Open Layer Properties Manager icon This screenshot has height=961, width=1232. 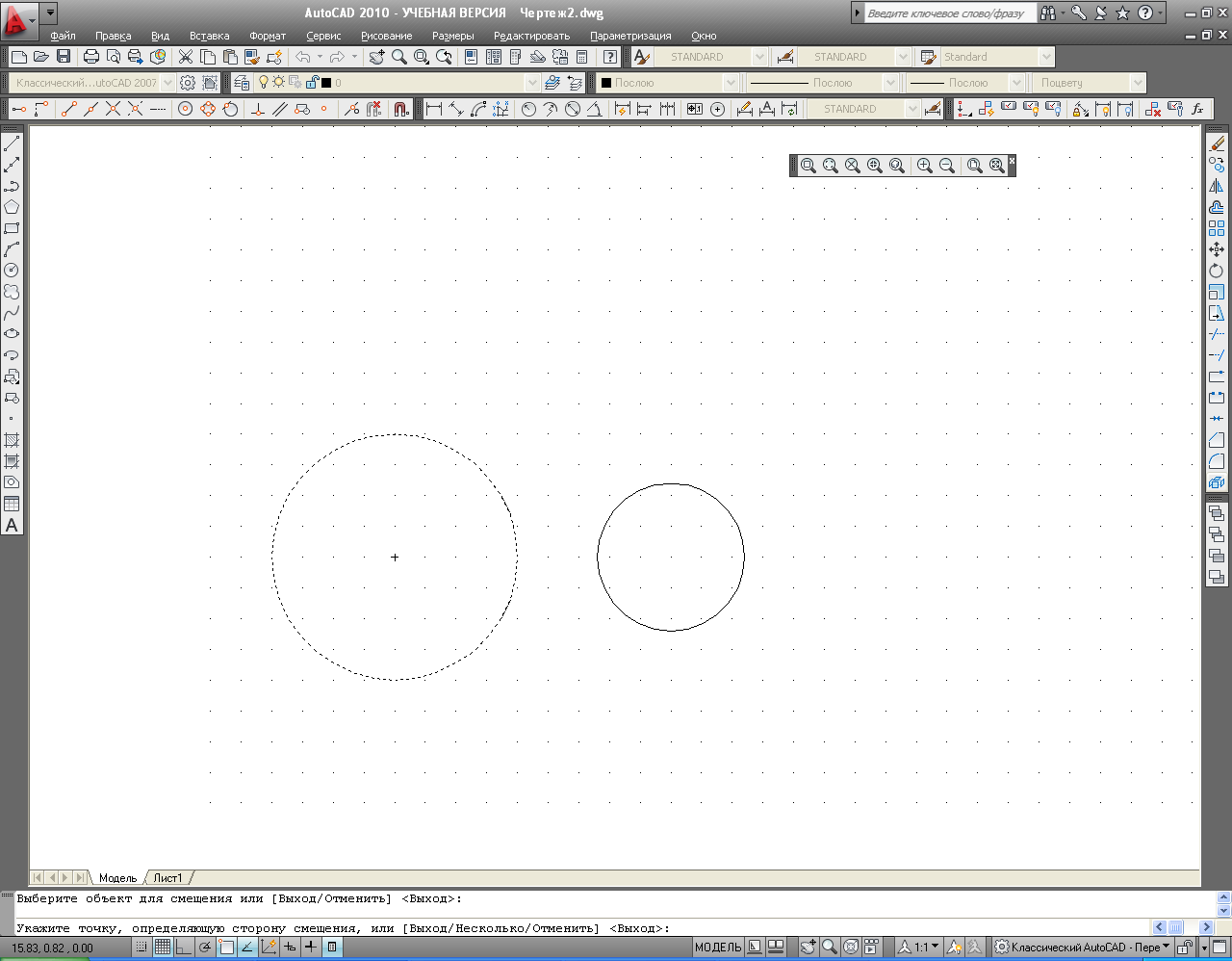242,83
